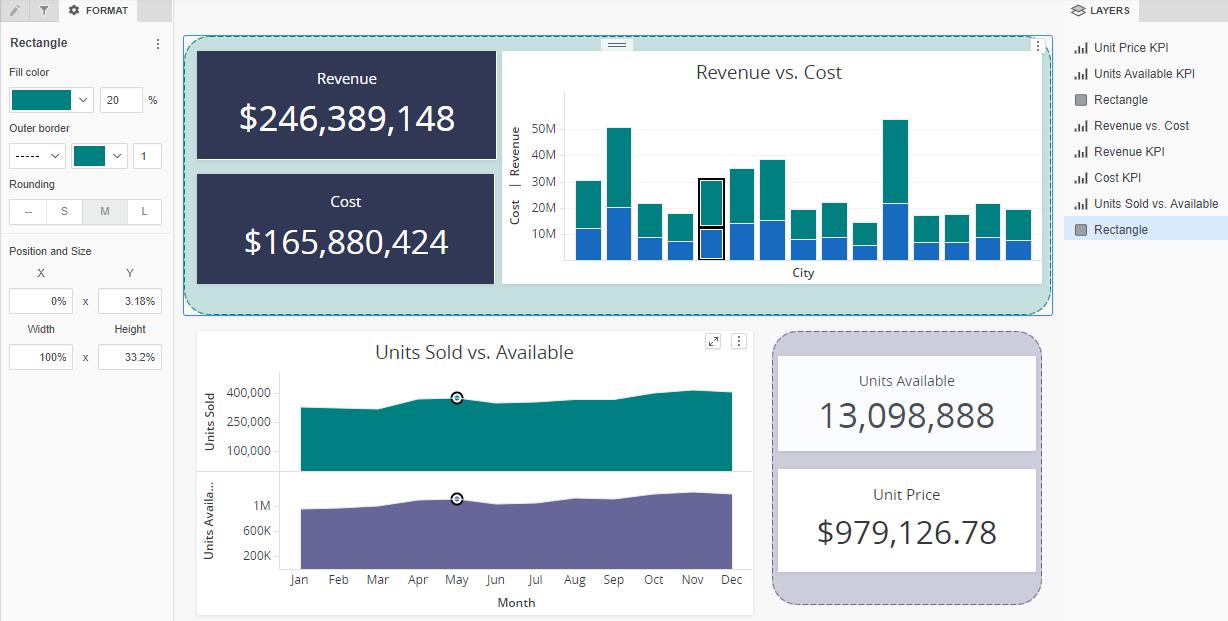
Task: Click the drag handle atop the selected rectangle
Action: click(617, 45)
